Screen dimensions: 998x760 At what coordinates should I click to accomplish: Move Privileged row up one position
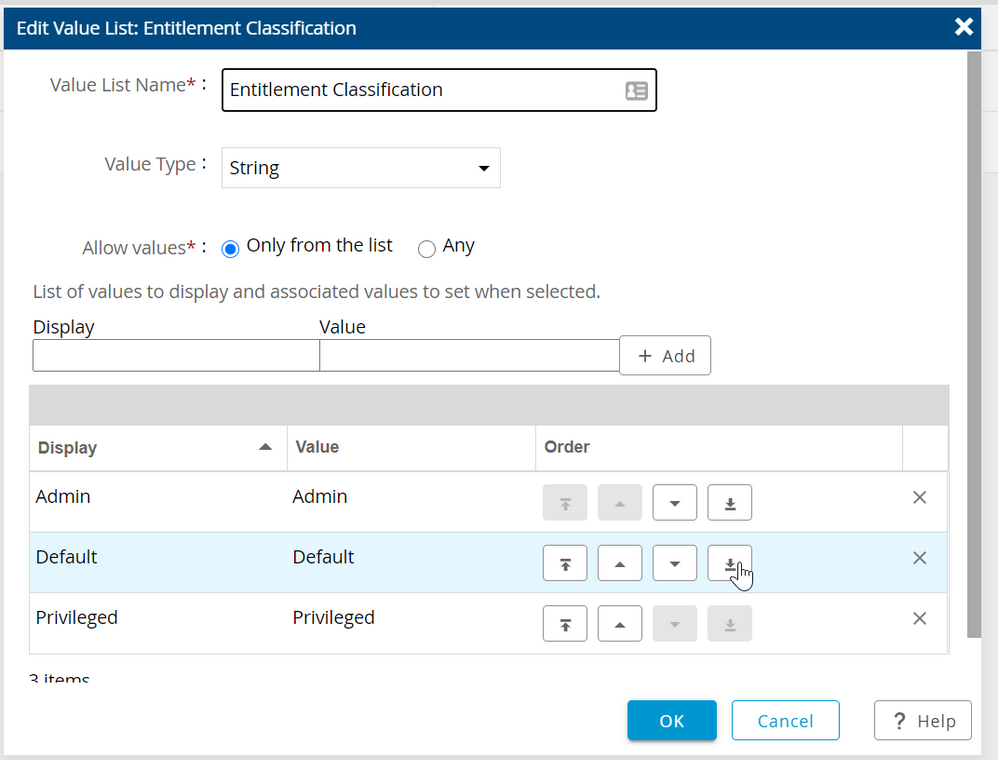[619, 624]
